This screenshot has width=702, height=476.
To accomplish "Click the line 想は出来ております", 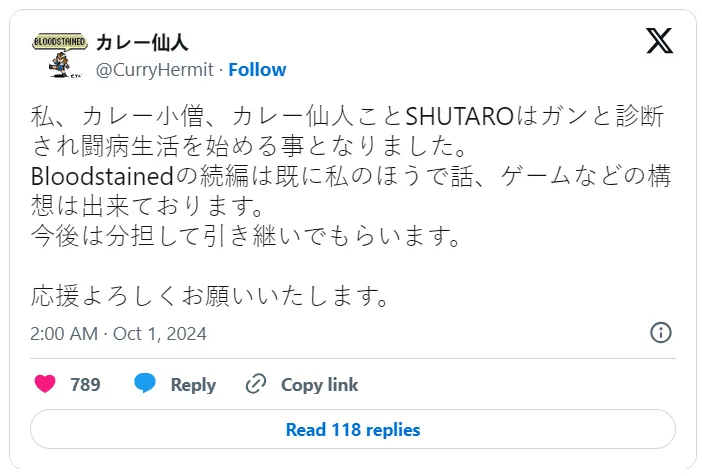I will click(x=147, y=206).
